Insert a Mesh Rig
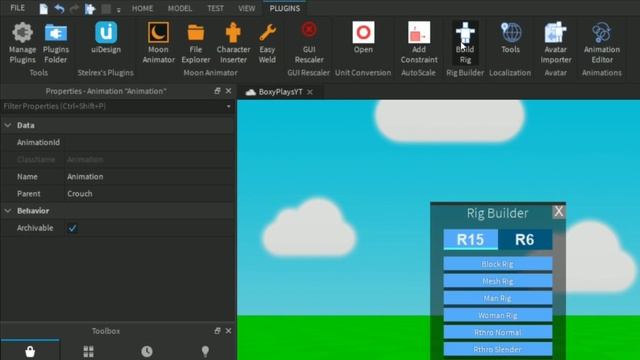The height and width of the screenshot is (360, 640). click(498, 281)
